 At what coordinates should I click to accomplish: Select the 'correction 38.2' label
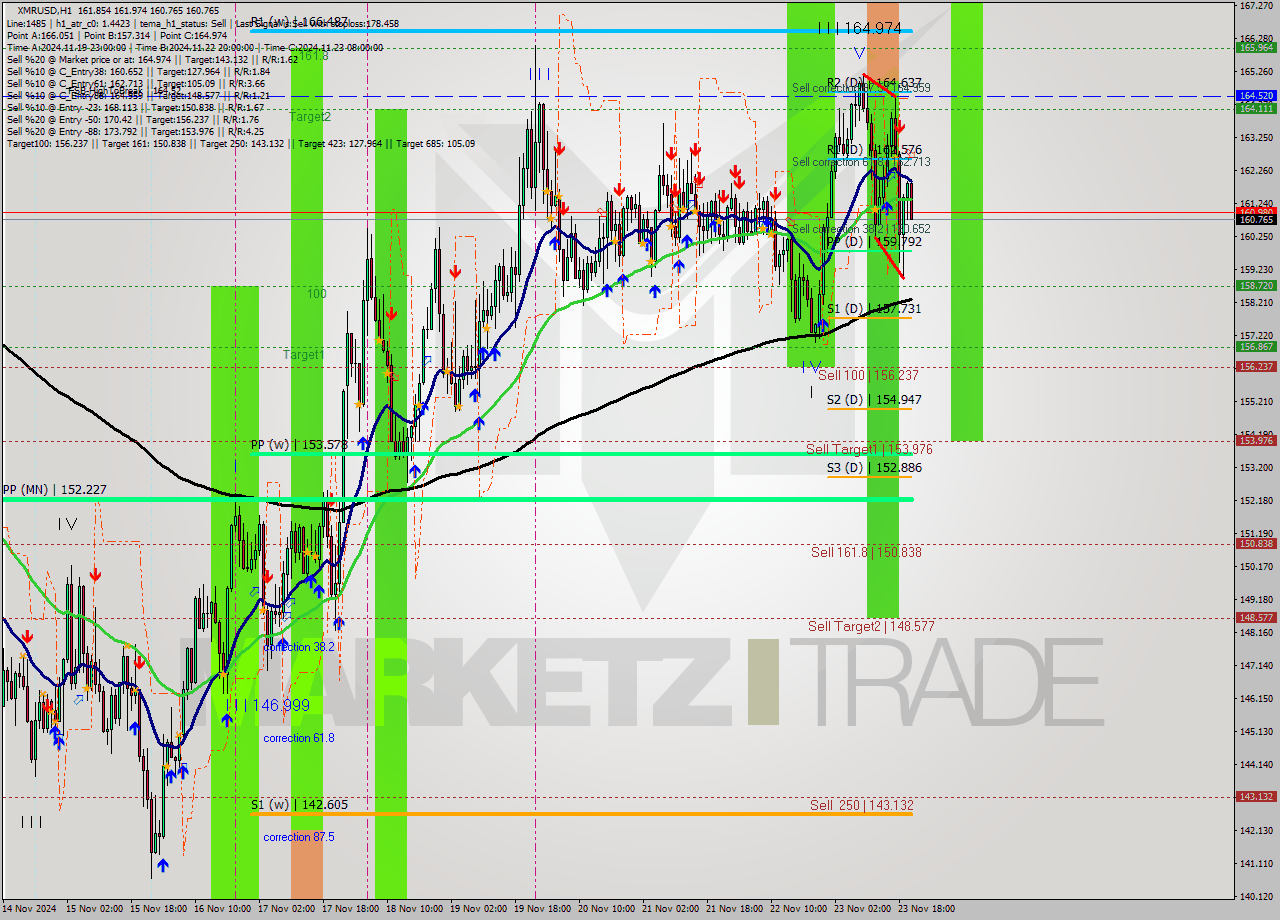pos(298,647)
